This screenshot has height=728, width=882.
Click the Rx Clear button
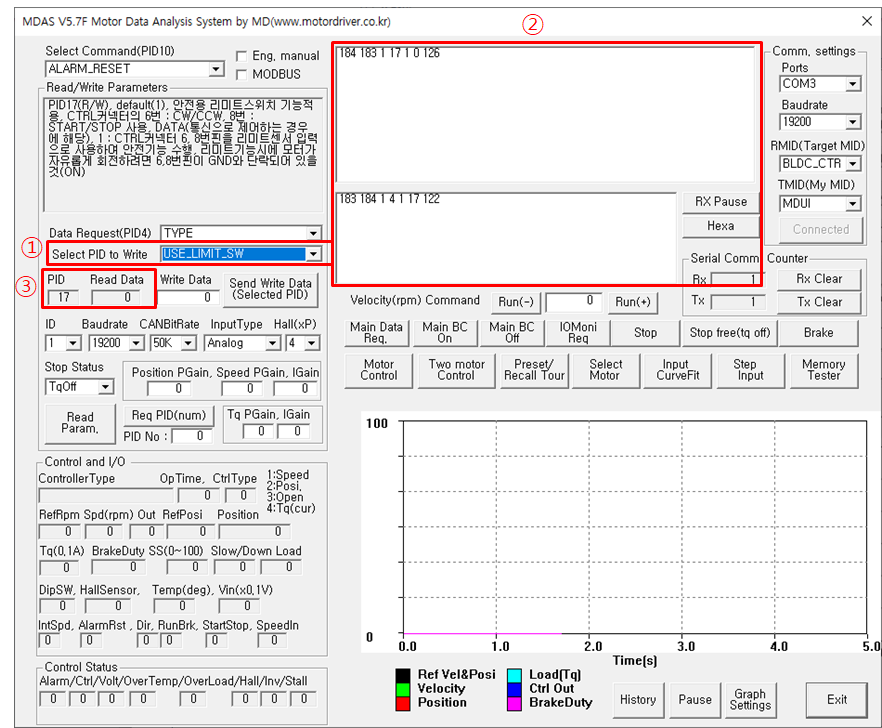pos(819,279)
